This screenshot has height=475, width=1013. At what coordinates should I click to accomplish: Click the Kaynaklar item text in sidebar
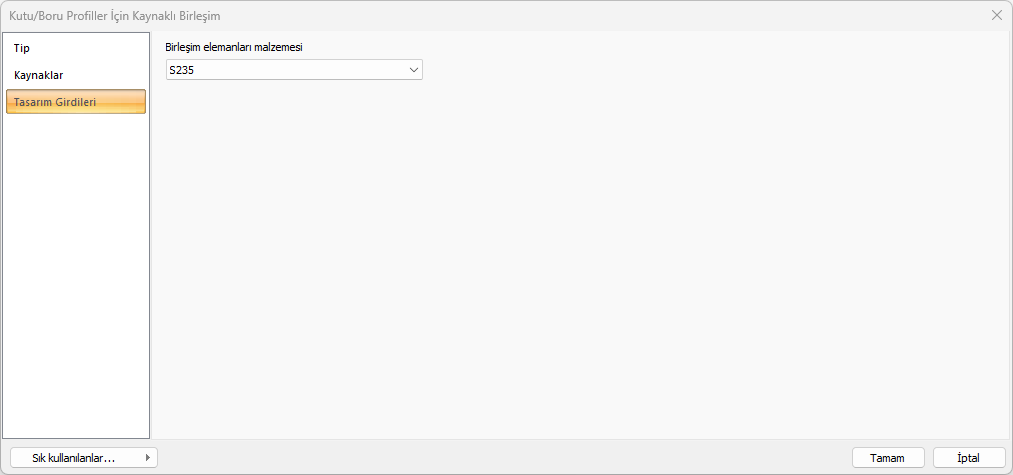click(39, 75)
